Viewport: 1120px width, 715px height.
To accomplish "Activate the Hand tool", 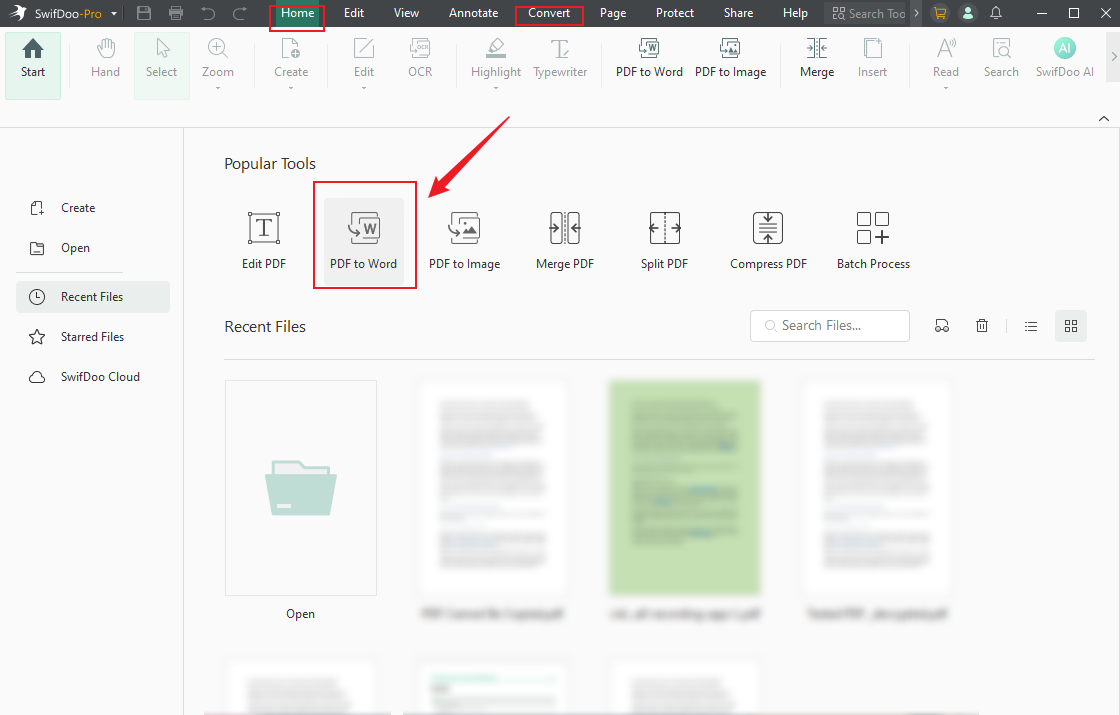I will pyautogui.click(x=105, y=58).
